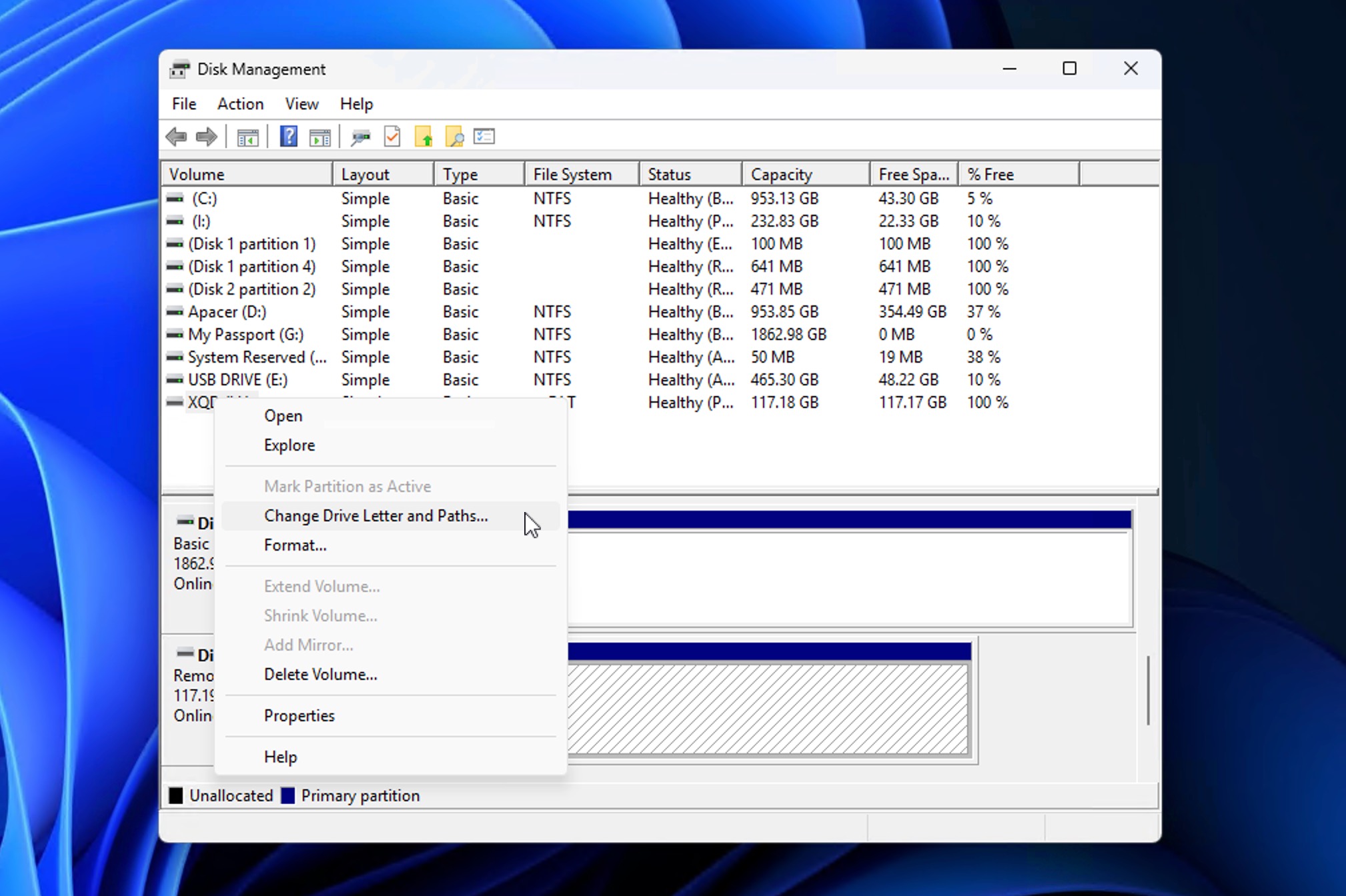Sort by the Capacity column header
The width and height of the screenshot is (1346, 896).
(781, 175)
